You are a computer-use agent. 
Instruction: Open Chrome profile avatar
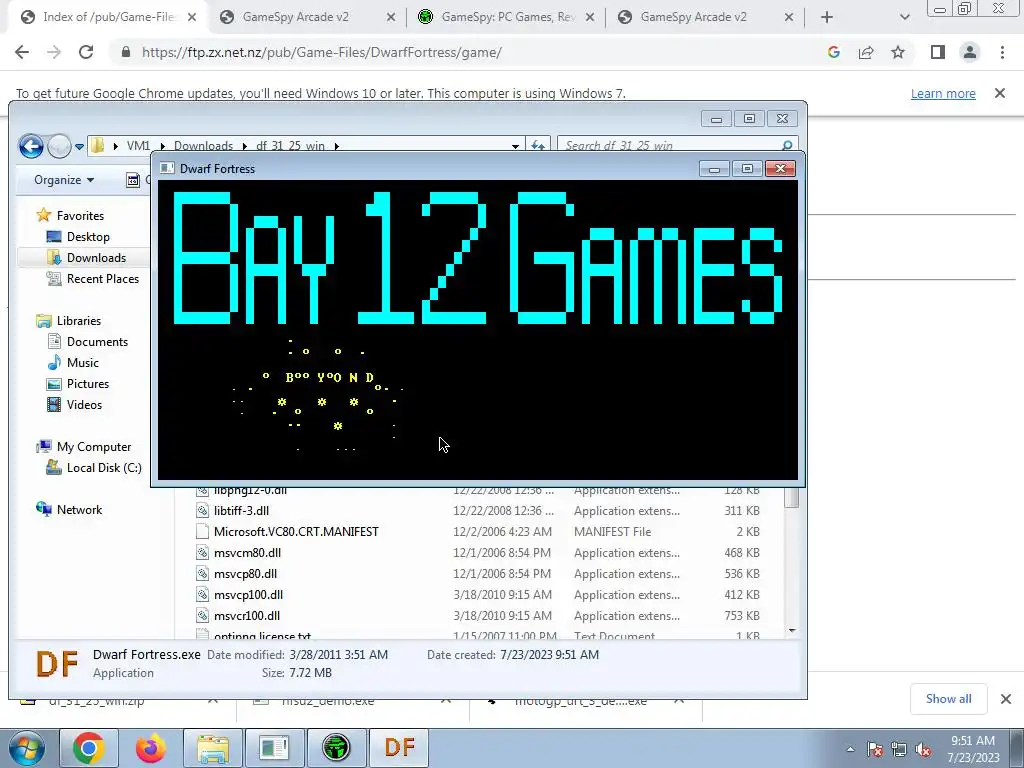tap(970, 52)
